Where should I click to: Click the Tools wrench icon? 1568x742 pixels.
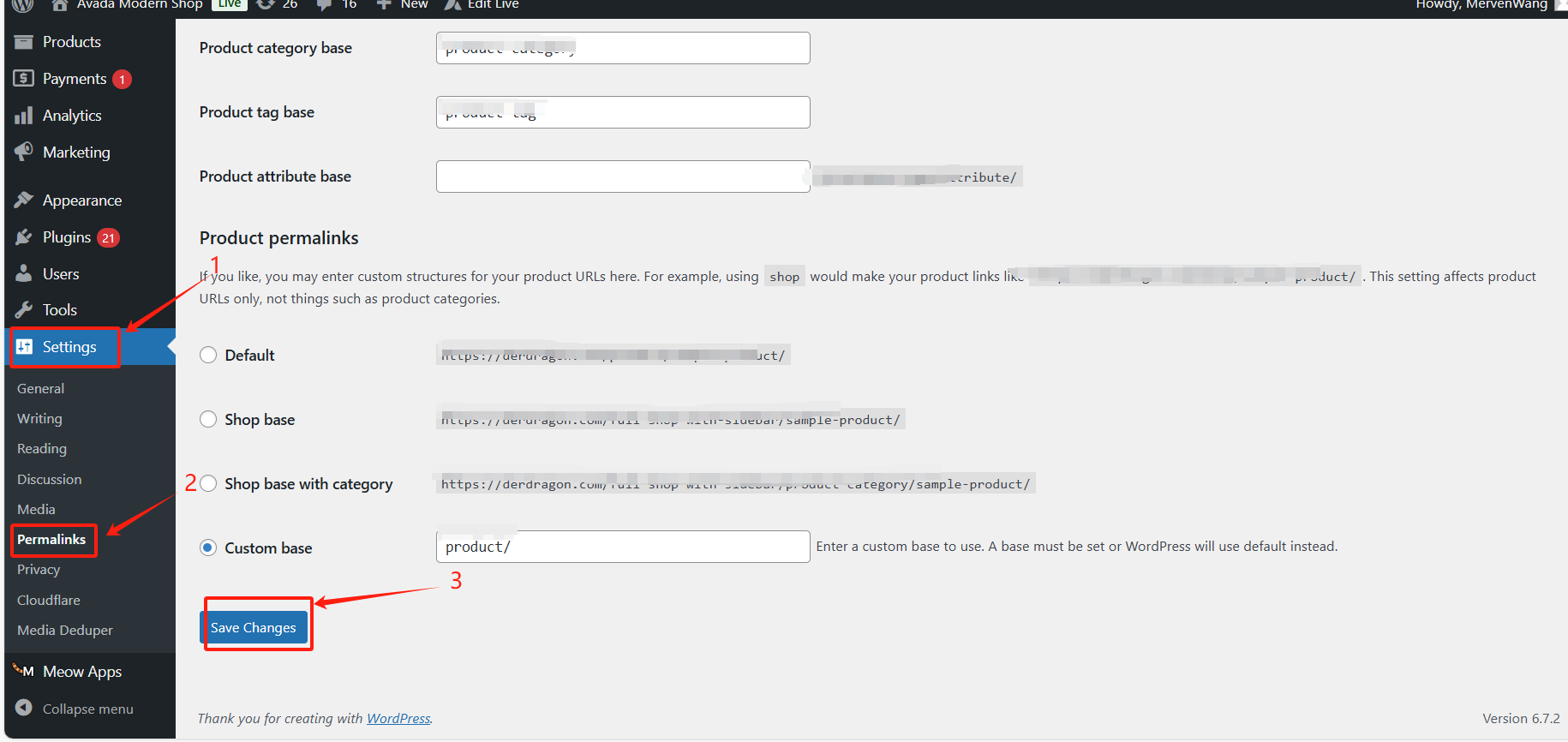pos(24,310)
